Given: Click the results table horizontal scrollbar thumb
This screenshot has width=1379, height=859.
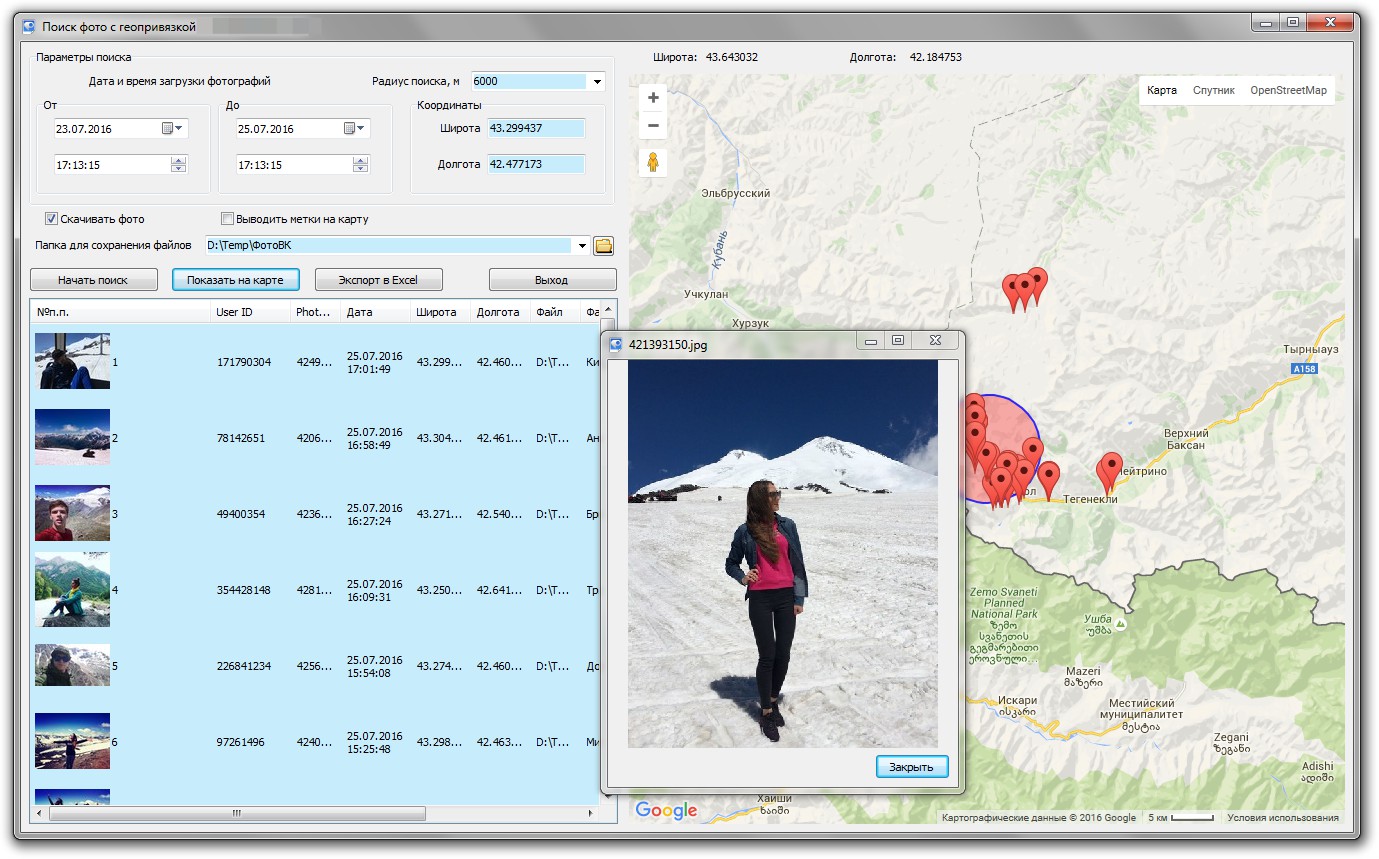Looking at the screenshot, I should [x=237, y=814].
